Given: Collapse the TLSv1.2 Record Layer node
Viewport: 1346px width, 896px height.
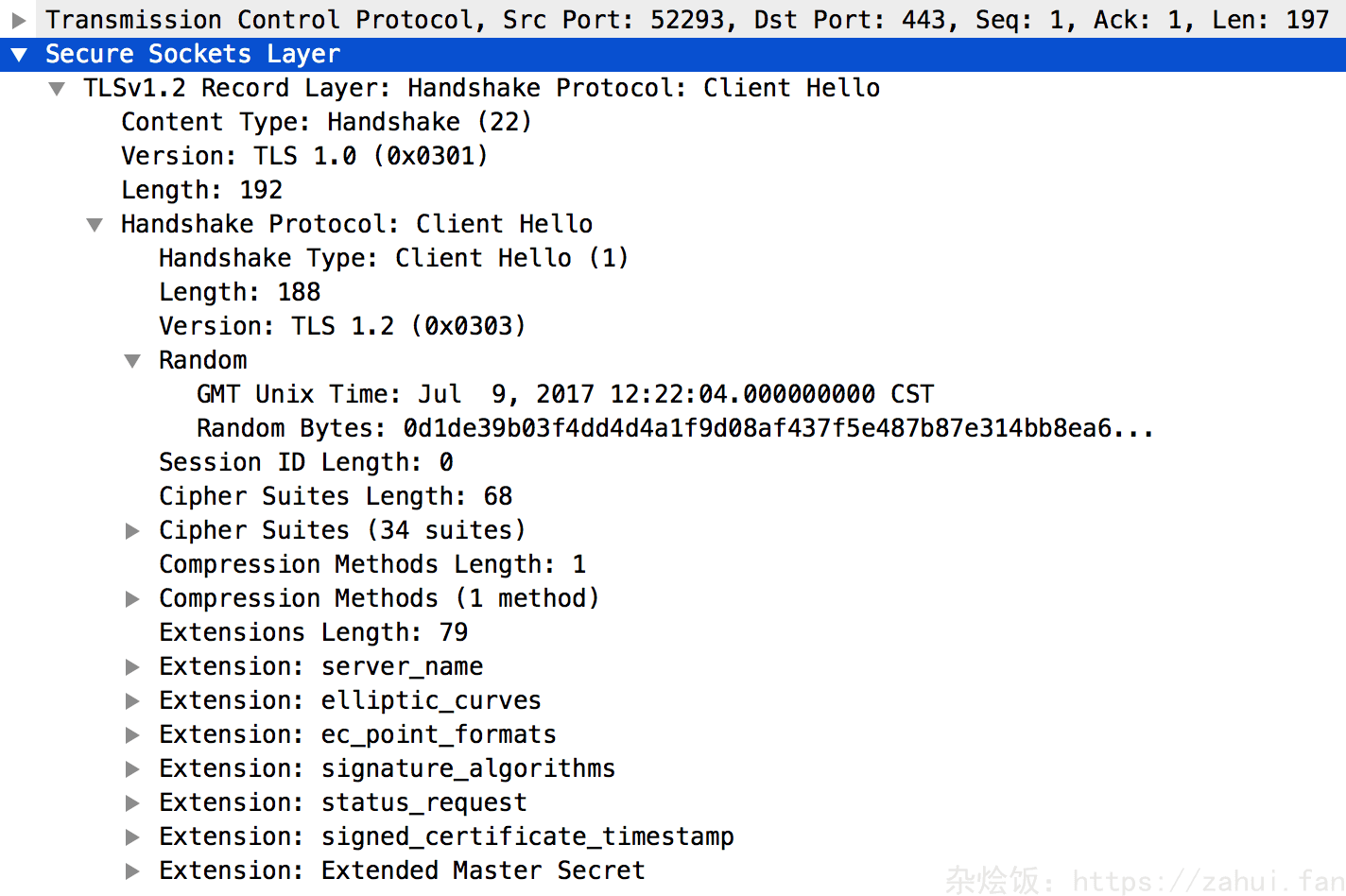Looking at the screenshot, I should click(x=57, y=89).
